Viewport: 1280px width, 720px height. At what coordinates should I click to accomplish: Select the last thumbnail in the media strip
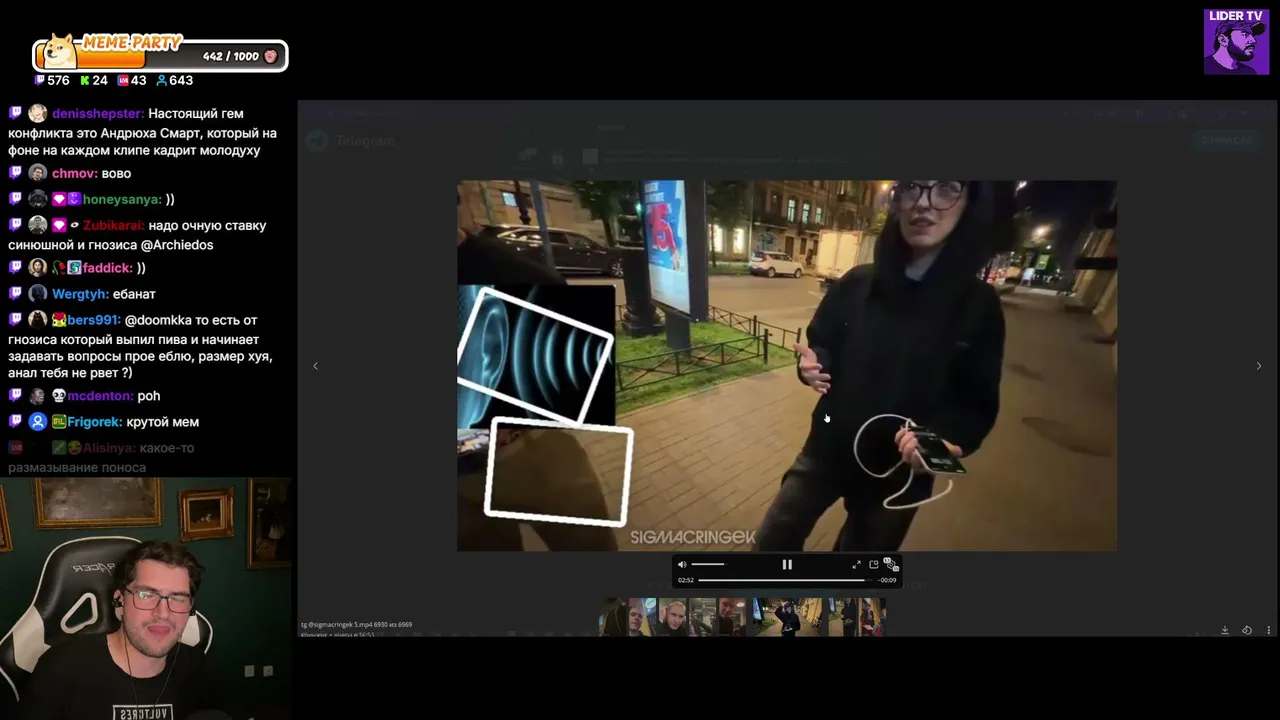point(872,617)
